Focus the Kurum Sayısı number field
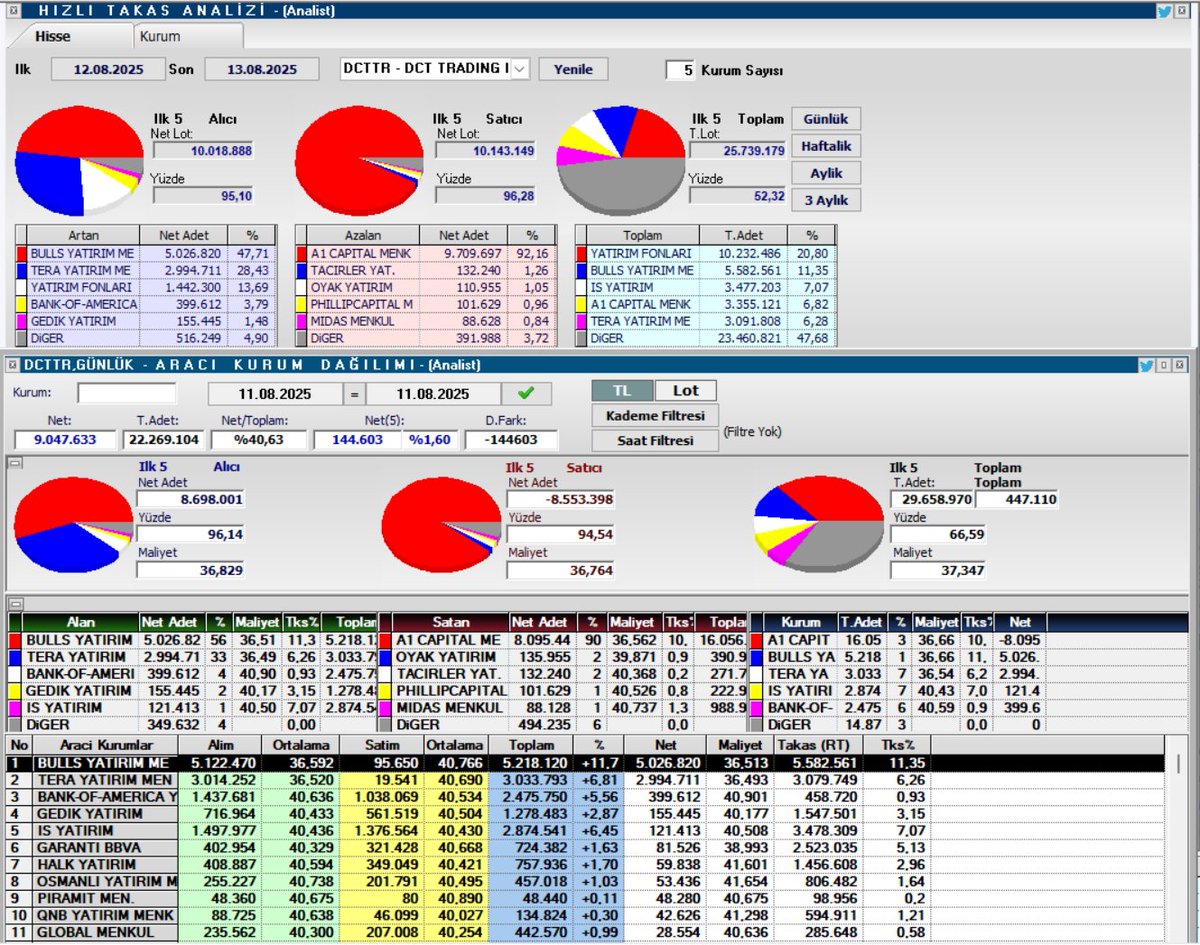Image resolution: width=1200 pixels, height=945 pixels. (x=681, y=70)
